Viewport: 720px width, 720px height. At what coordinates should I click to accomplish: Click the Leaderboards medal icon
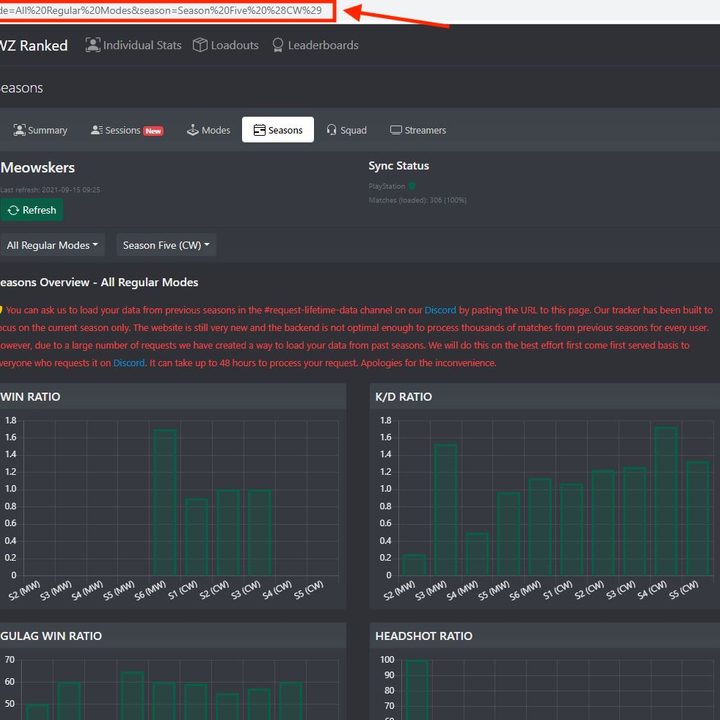277,45
